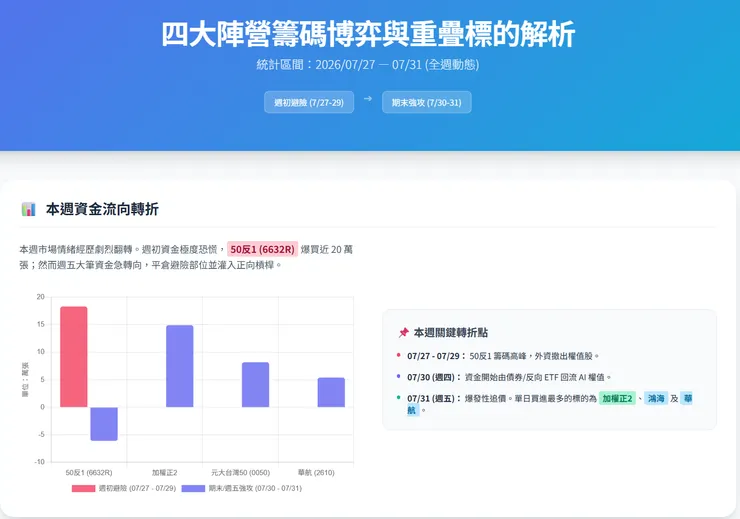Toggle the purple 期末/週五強攻 legend swatch
This screenshot has height=519, width=740.
(193, 488)
